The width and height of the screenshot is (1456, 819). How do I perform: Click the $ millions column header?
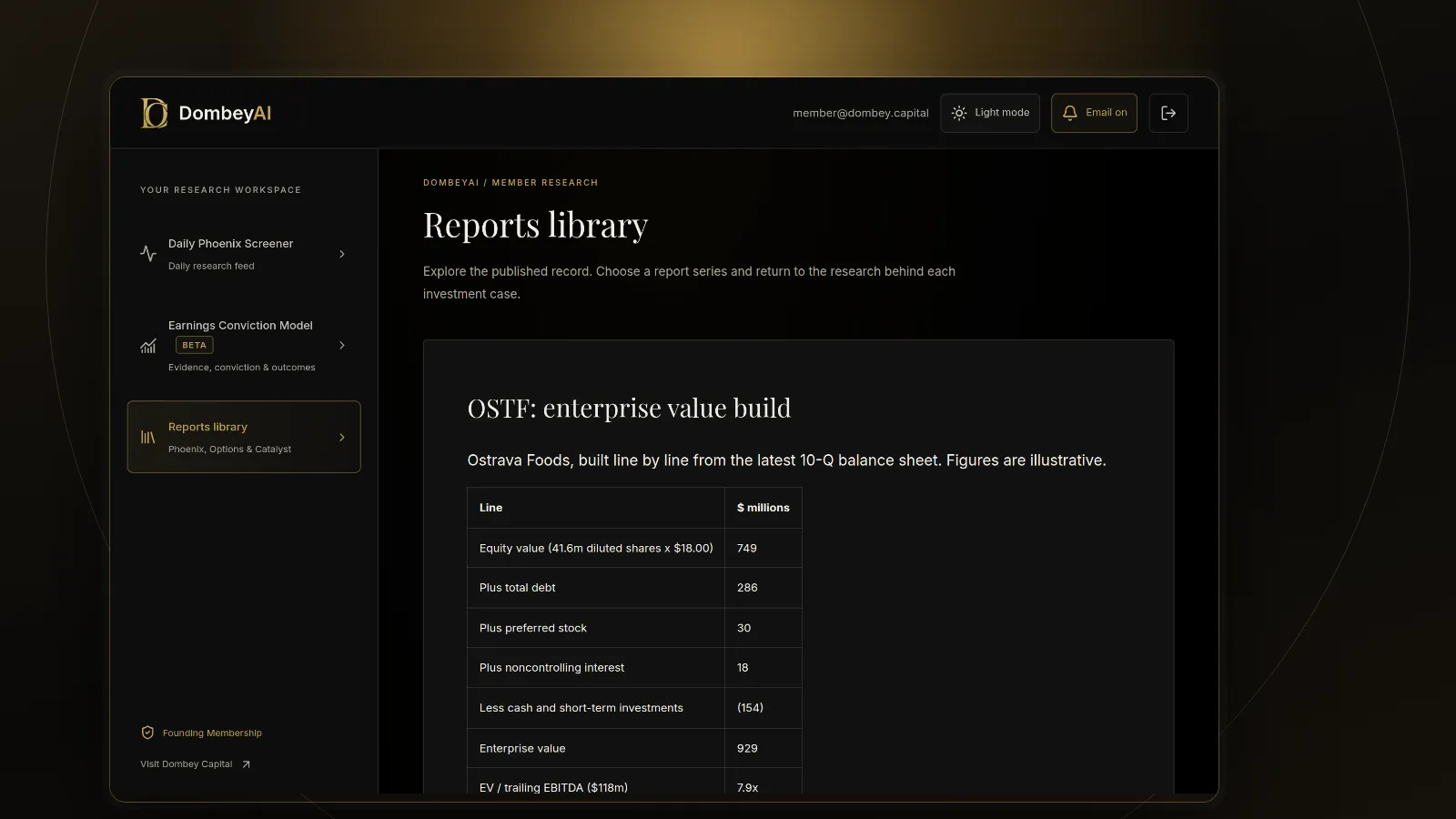coord(763,508)
